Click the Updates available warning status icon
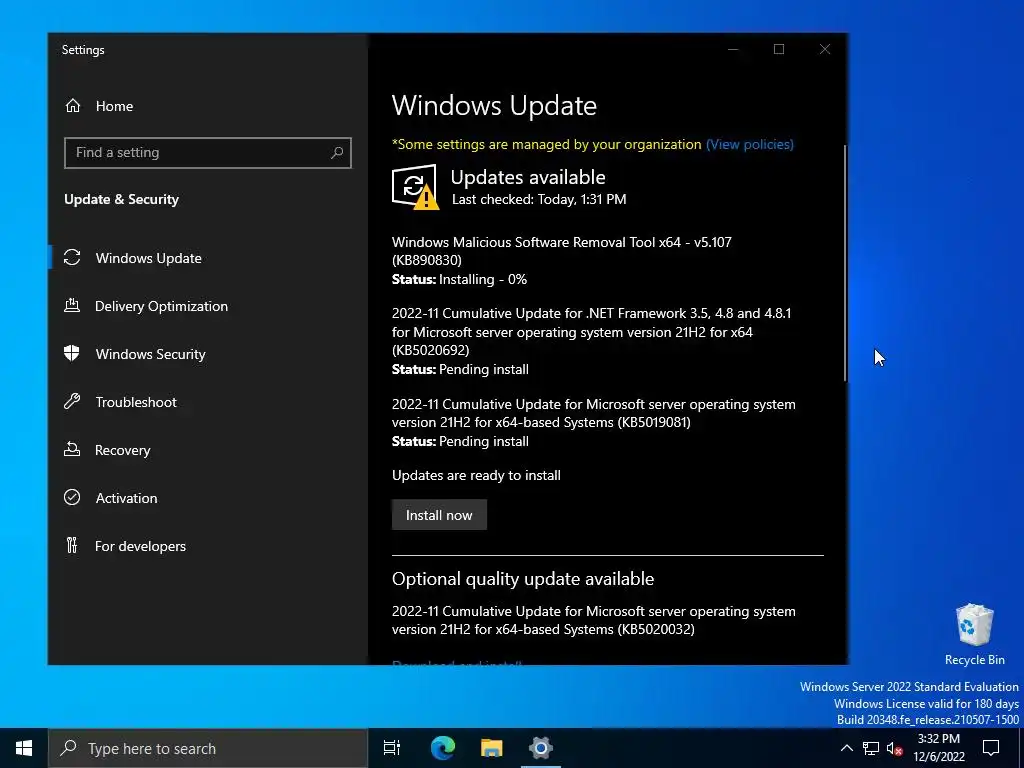 (415, 187)
